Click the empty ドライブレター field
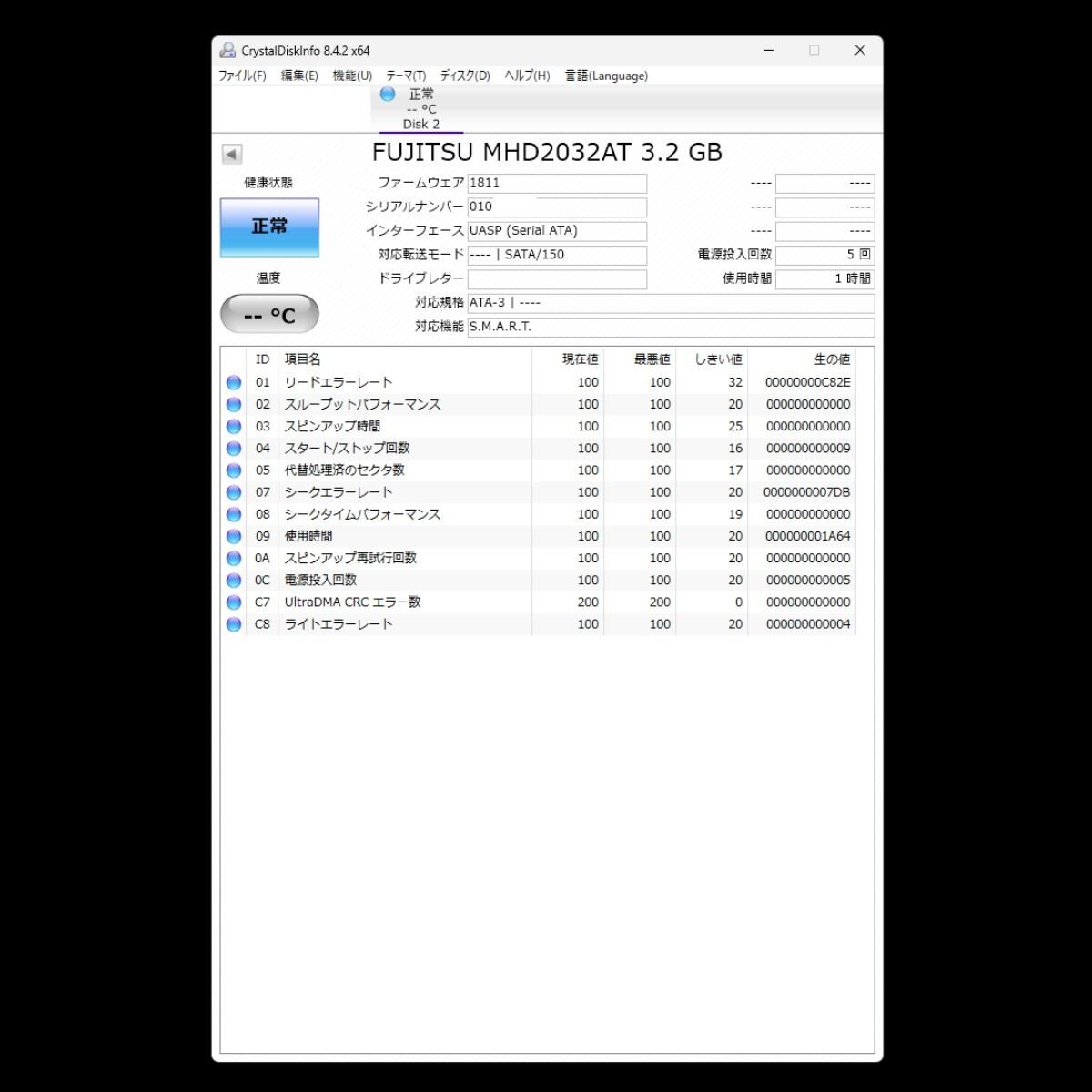1092x1092 pixels. 557,279
